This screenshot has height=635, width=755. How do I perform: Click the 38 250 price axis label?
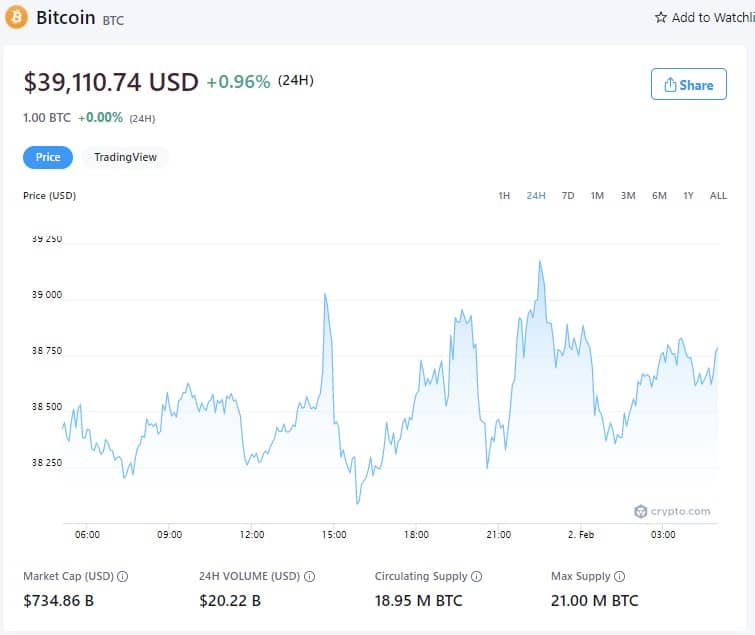[x=47, y=463]
